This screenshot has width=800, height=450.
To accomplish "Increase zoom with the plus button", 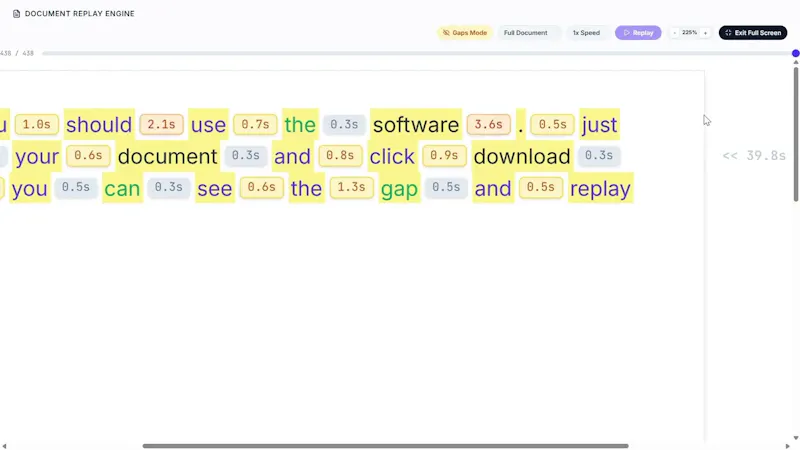I will tap(705, 33).
